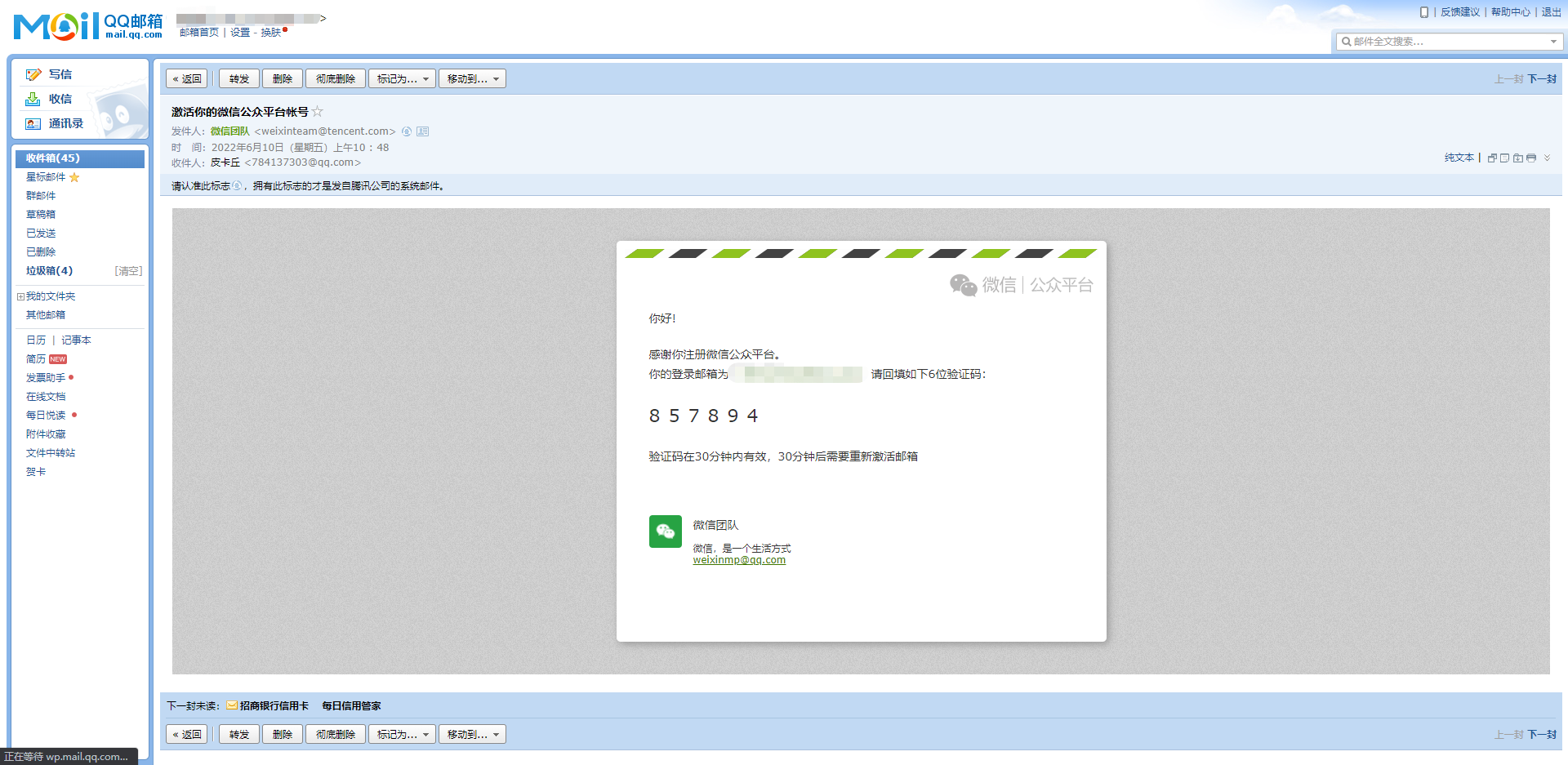Click the add-sender-to-contacts icon

tap(422, 131)
